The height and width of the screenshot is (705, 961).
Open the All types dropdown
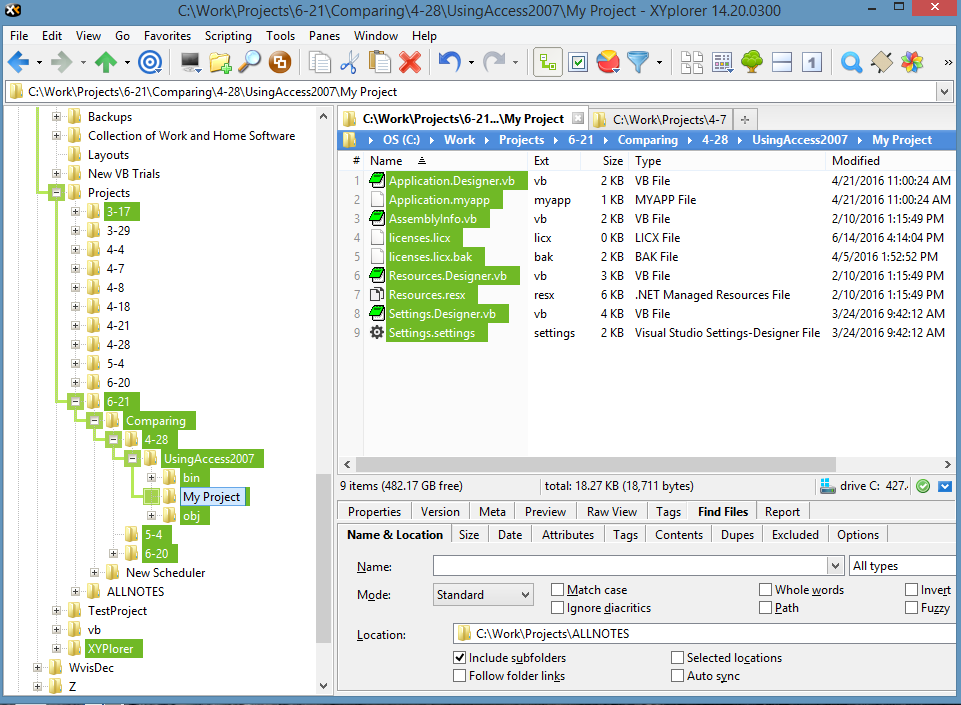[x=901, y=566]
